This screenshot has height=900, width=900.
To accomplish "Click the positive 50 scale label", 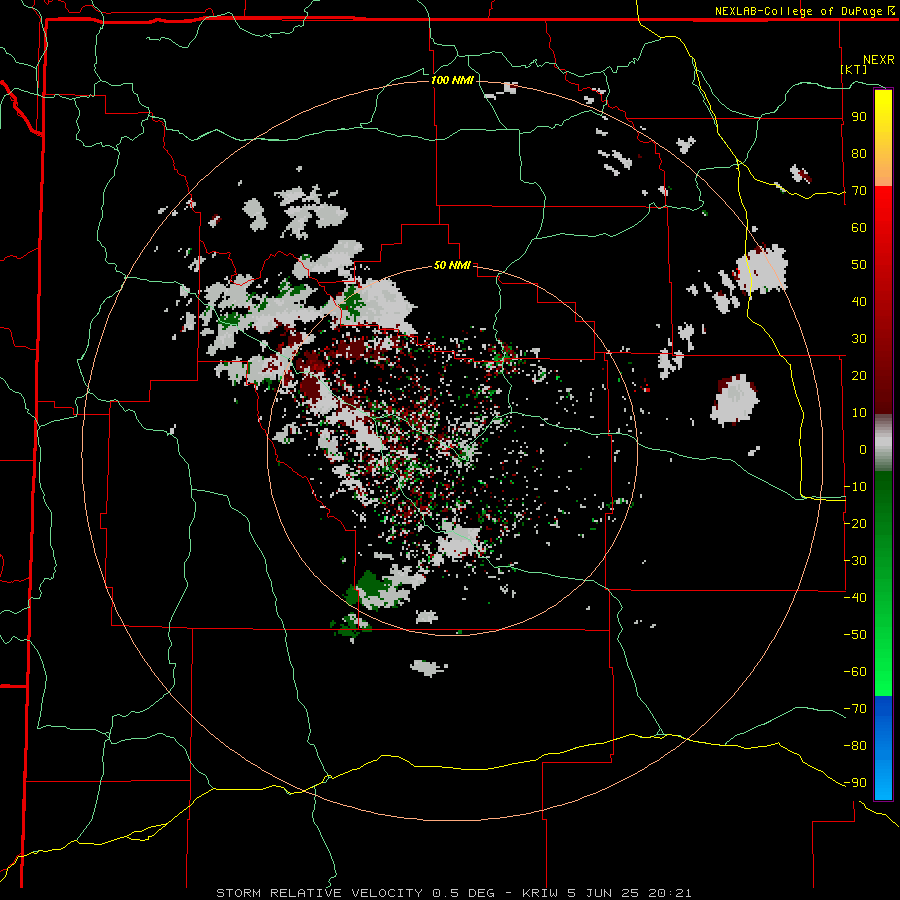I will 859,265.
